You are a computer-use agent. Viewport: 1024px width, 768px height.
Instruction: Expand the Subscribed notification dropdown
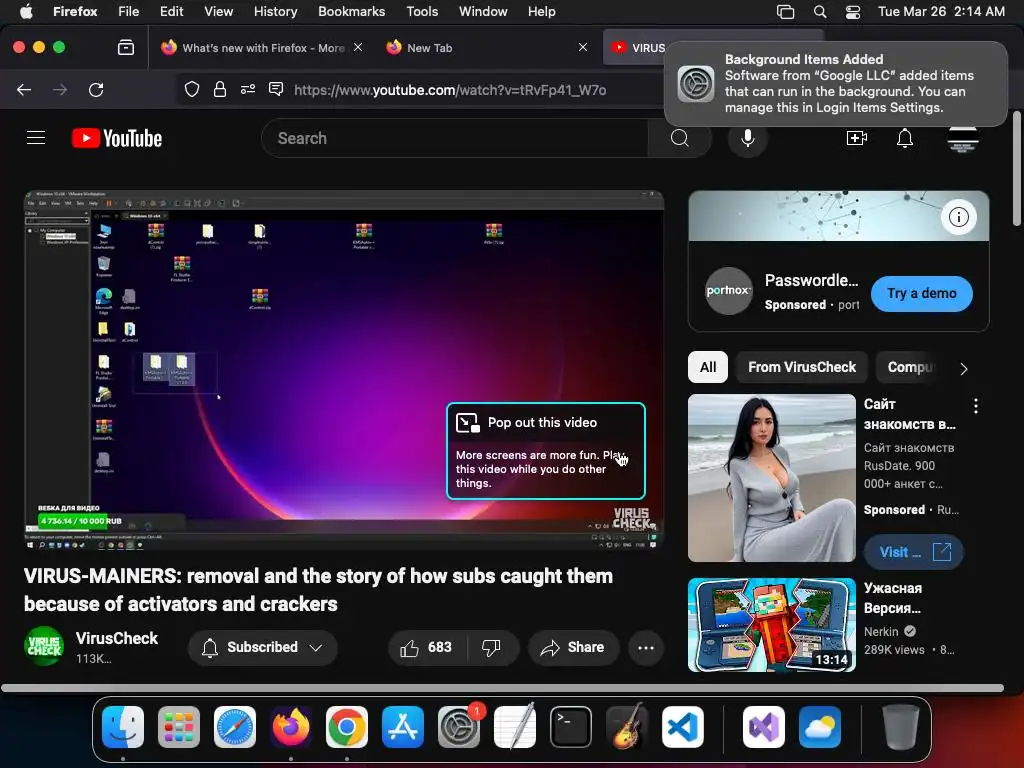[263, 647]
